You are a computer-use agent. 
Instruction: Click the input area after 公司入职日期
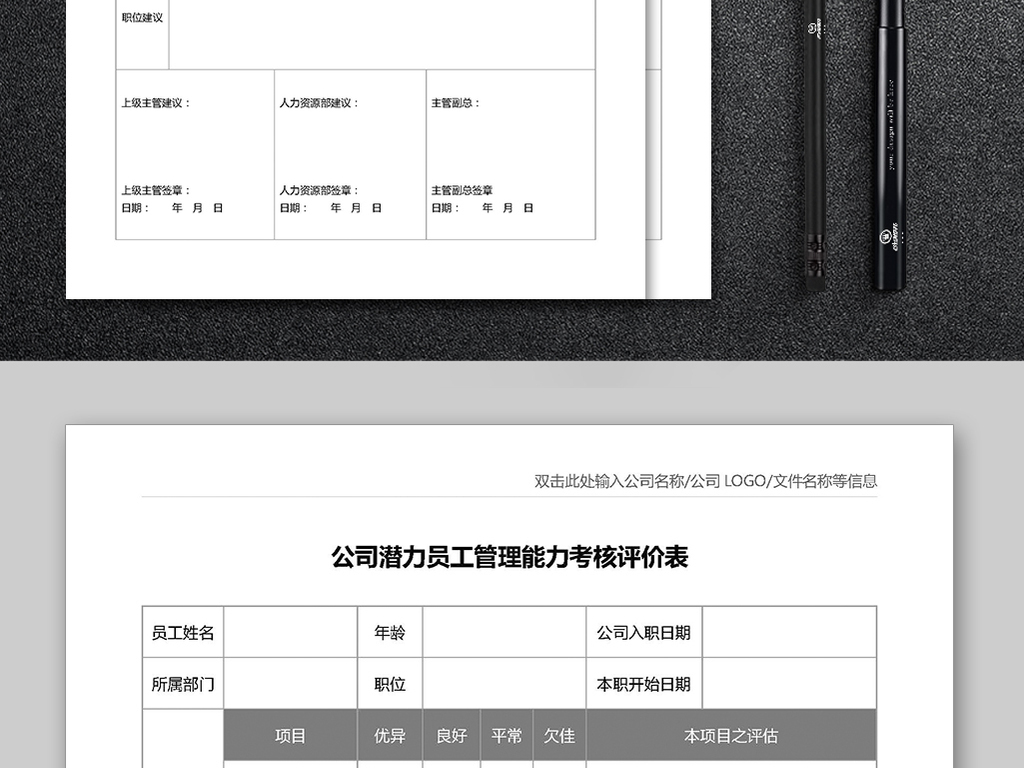click(790, 631)
